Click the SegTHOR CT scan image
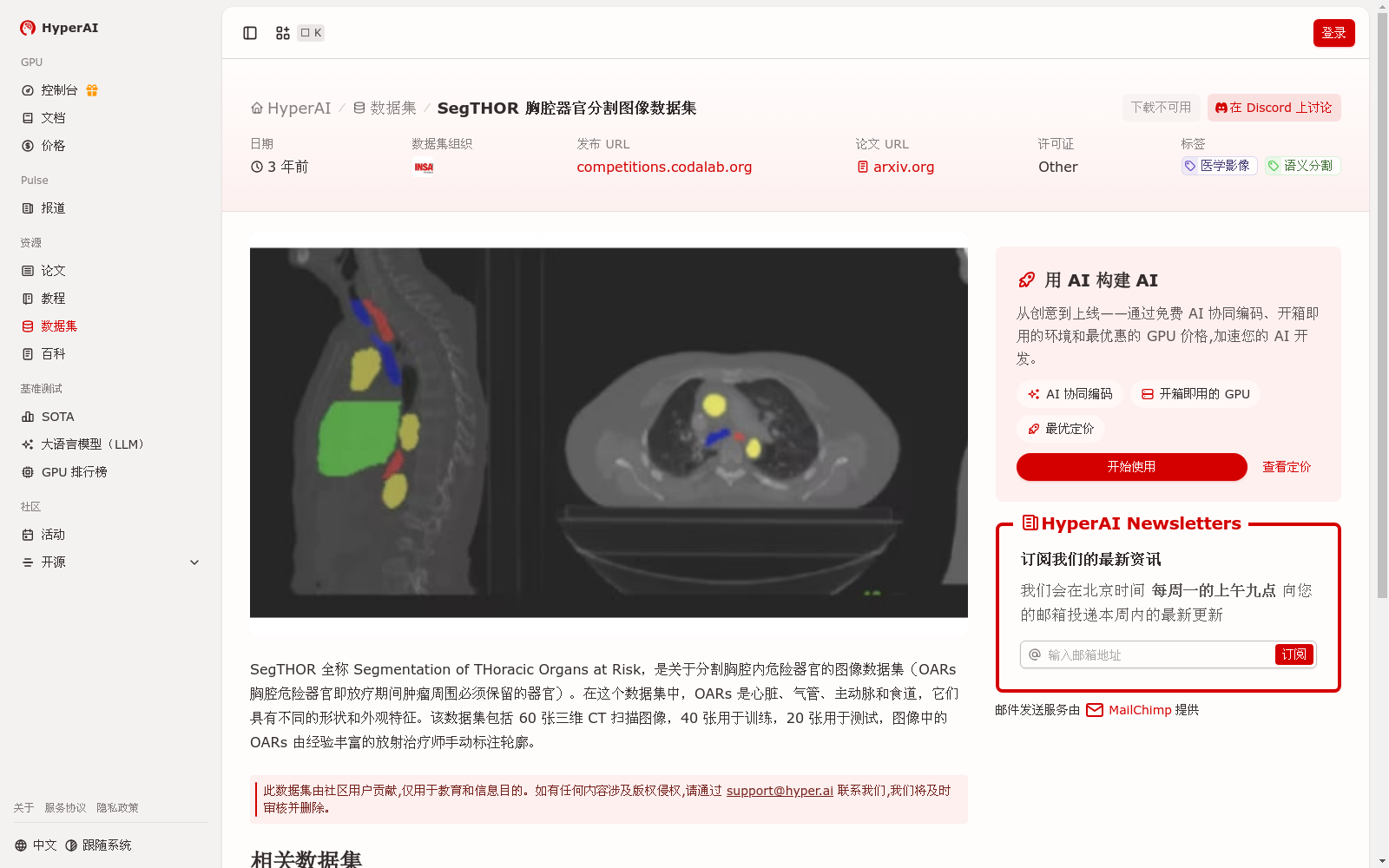The image size is (1389, 868). [x=609, y=432]
